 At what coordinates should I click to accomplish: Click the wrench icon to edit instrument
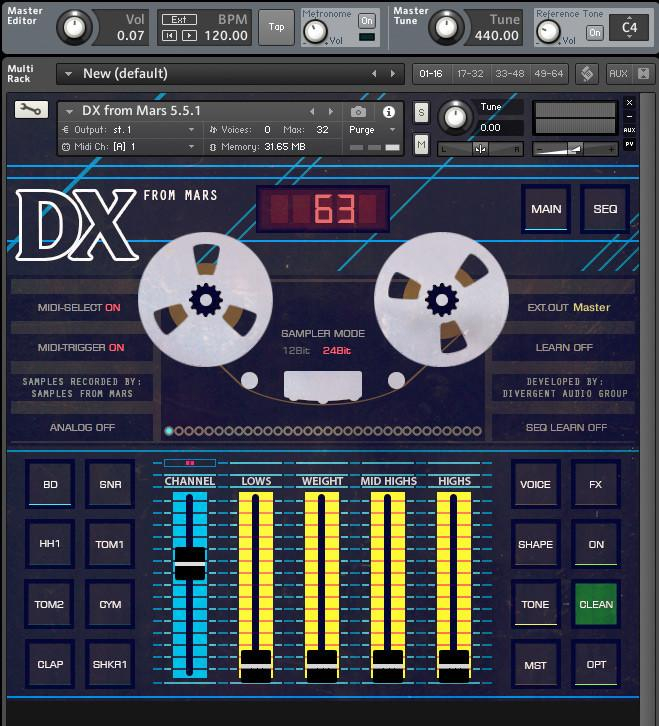(x=31, y=111)
